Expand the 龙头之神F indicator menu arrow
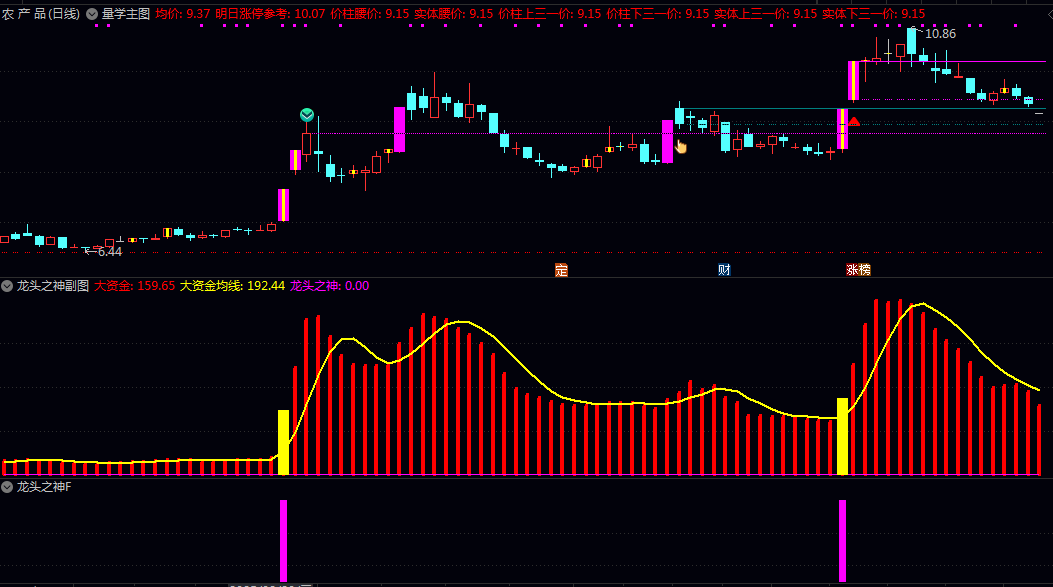The height and width of the screenshot is (587, 1053). click(7, 487)
